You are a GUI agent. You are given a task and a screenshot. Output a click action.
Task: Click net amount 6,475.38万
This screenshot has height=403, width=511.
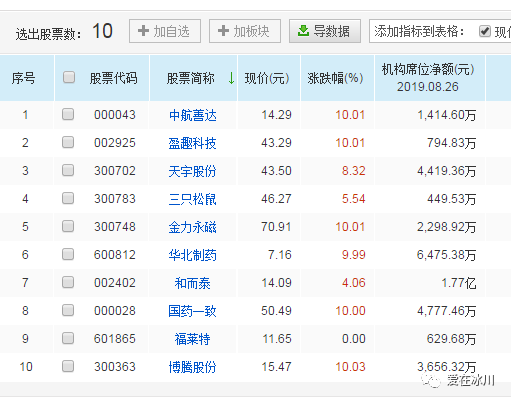(x=447, y=255)
